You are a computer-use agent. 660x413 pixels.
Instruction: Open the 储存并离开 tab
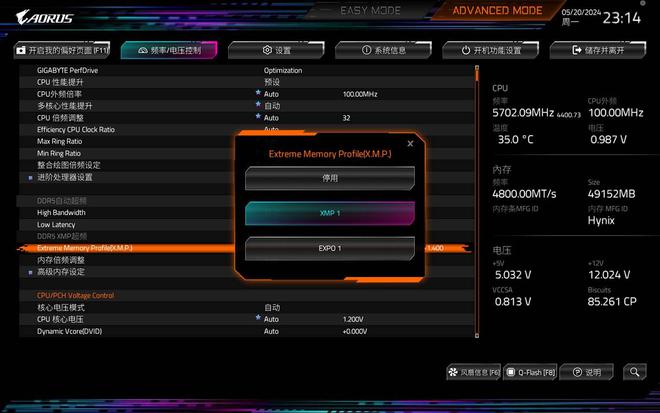click(x=598, y=50)
